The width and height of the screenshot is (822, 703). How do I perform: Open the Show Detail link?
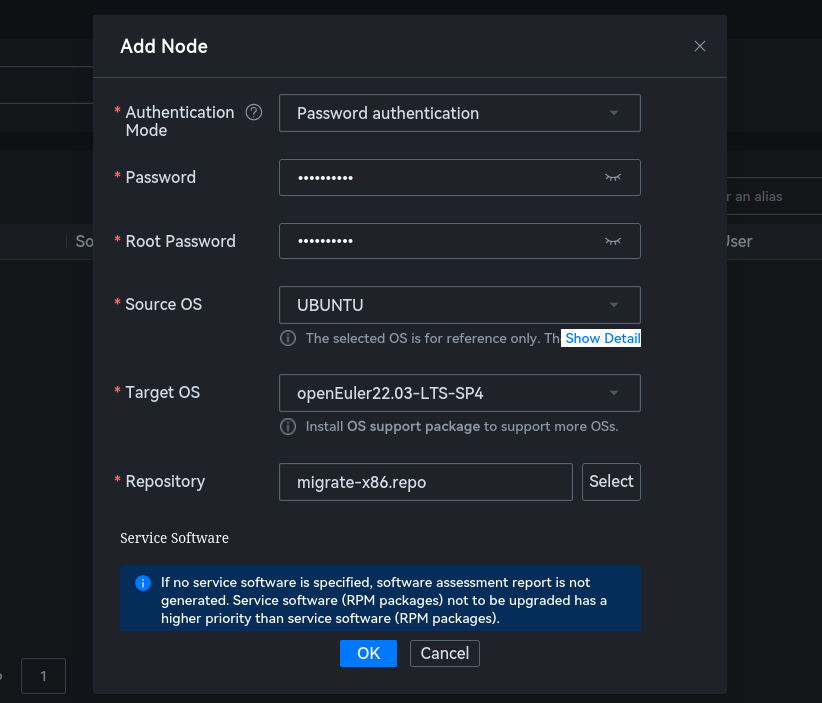pos(602,338)
